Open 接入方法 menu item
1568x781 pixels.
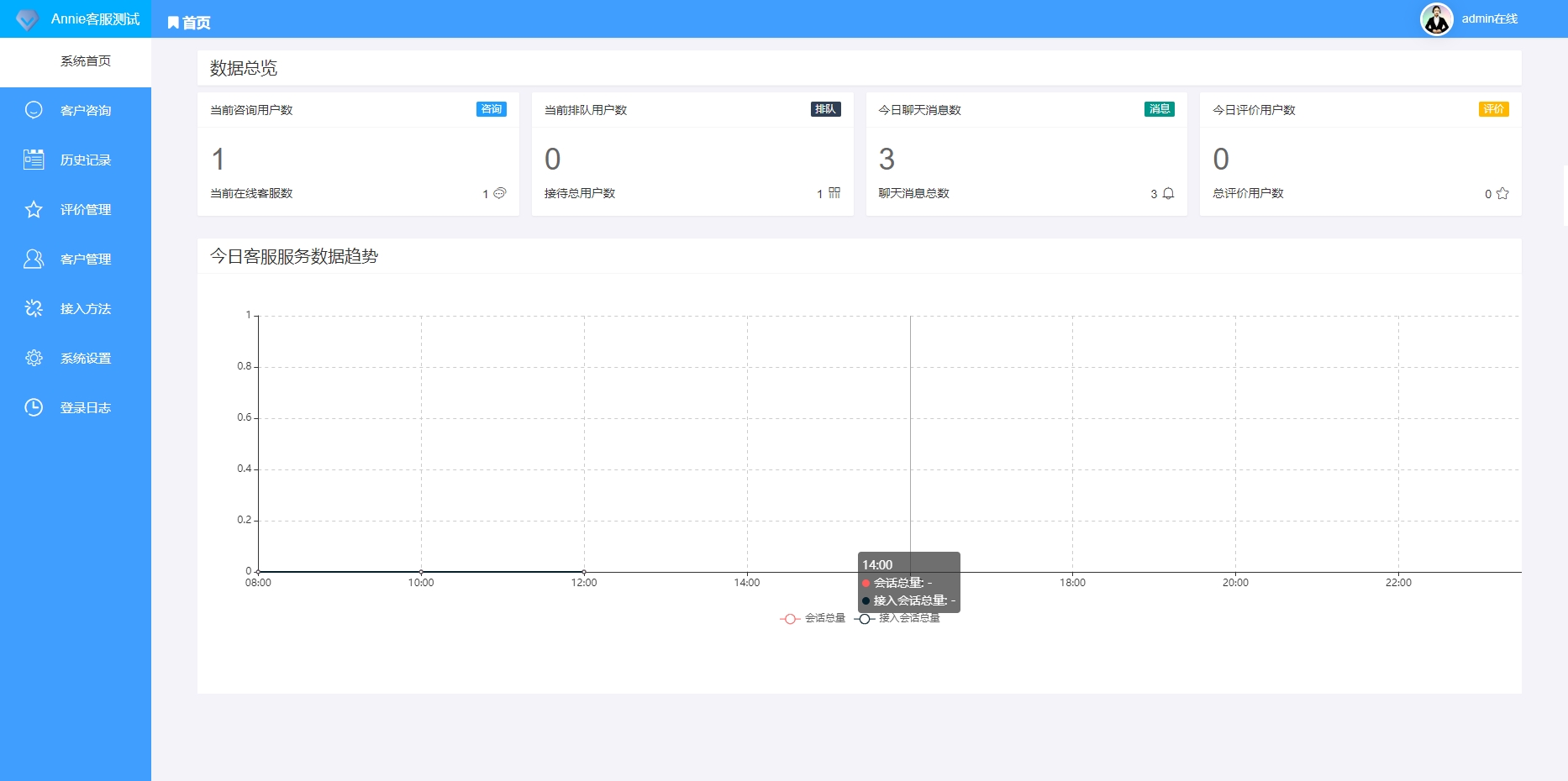pos(76,308)
